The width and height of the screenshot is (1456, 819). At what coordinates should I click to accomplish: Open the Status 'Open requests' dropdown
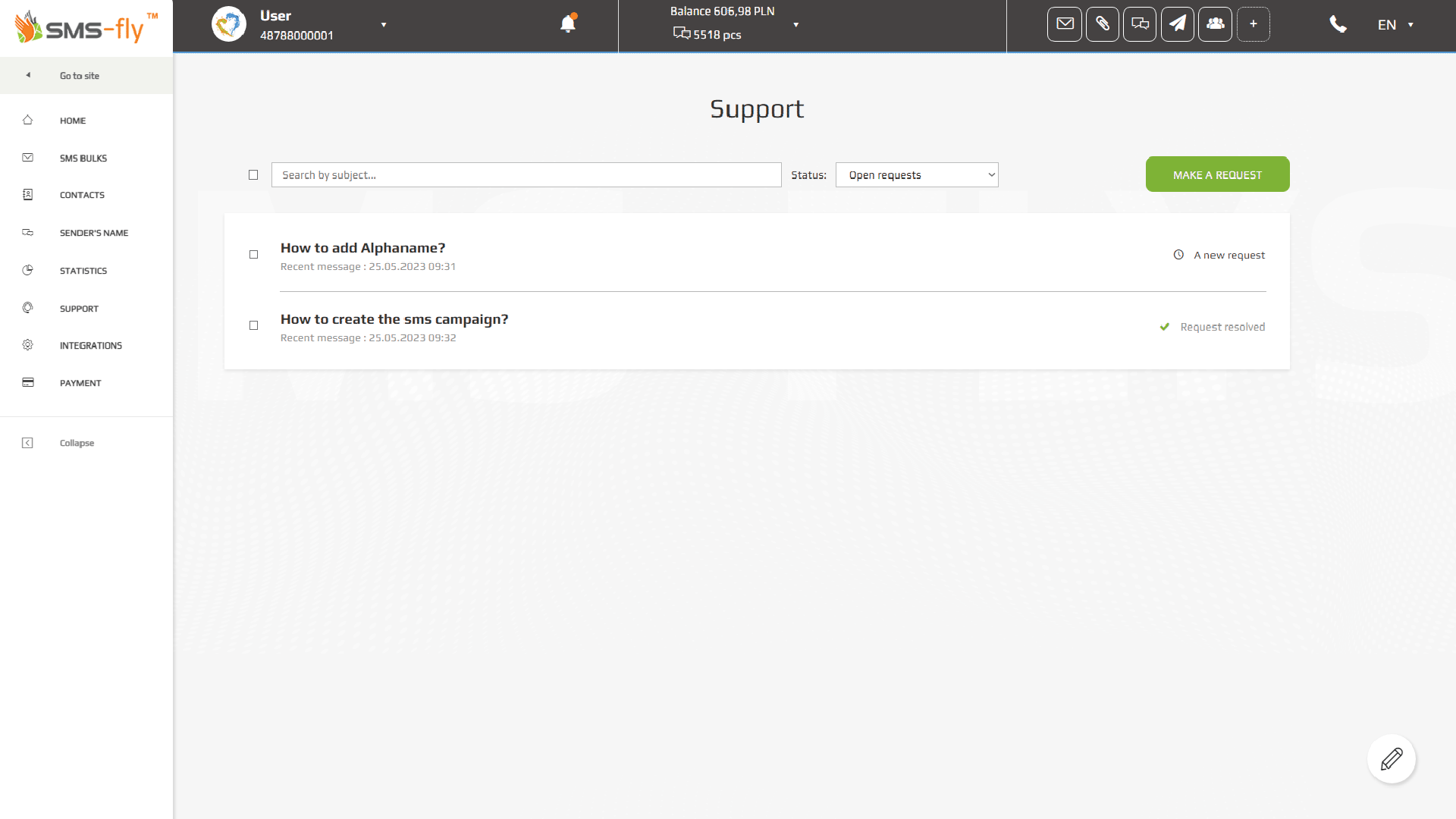coord(916,175)
